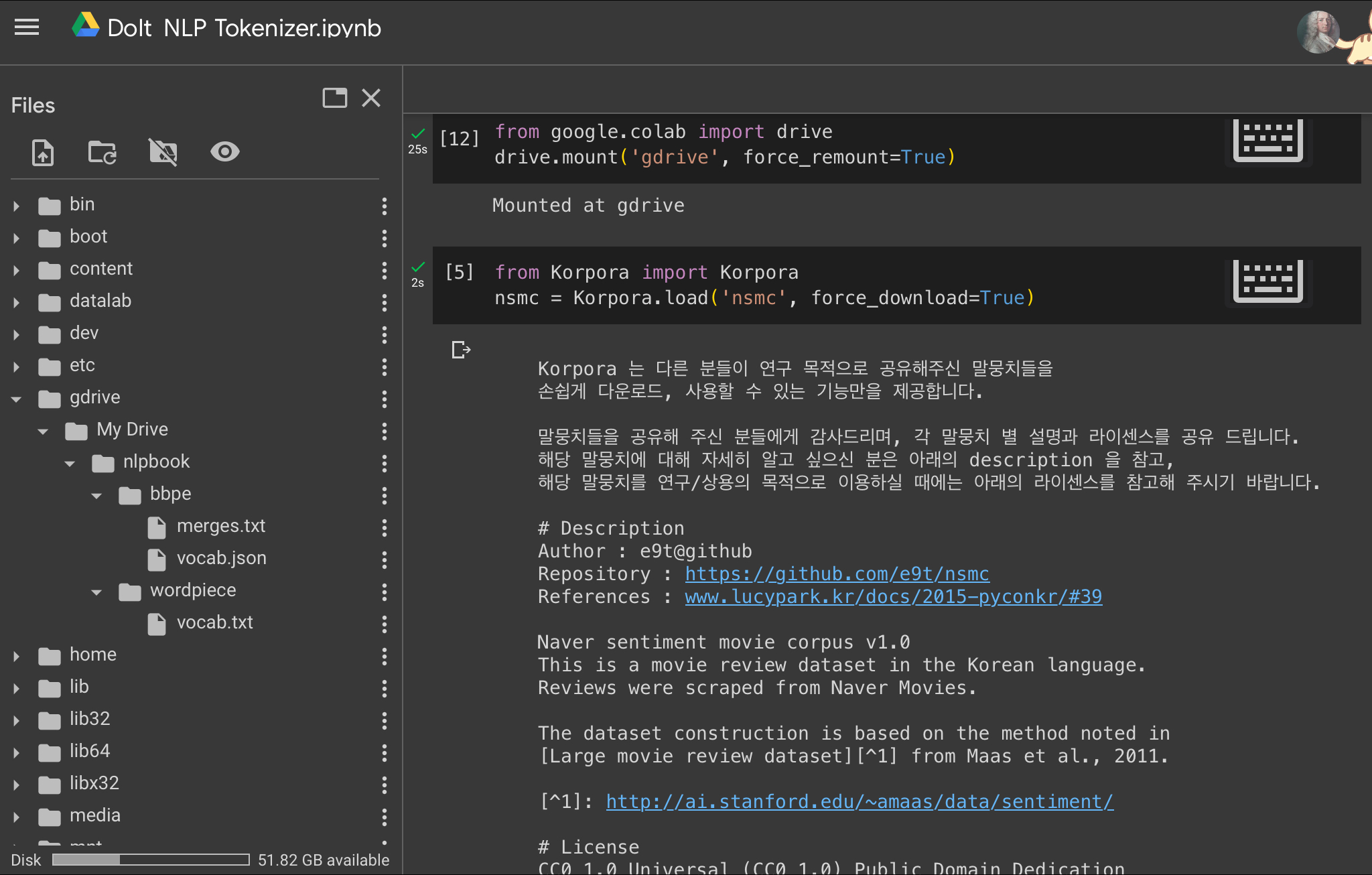1372x875 pixels.
Task: Toggle show hidden files eye icon
Action: tap(224, 152)
